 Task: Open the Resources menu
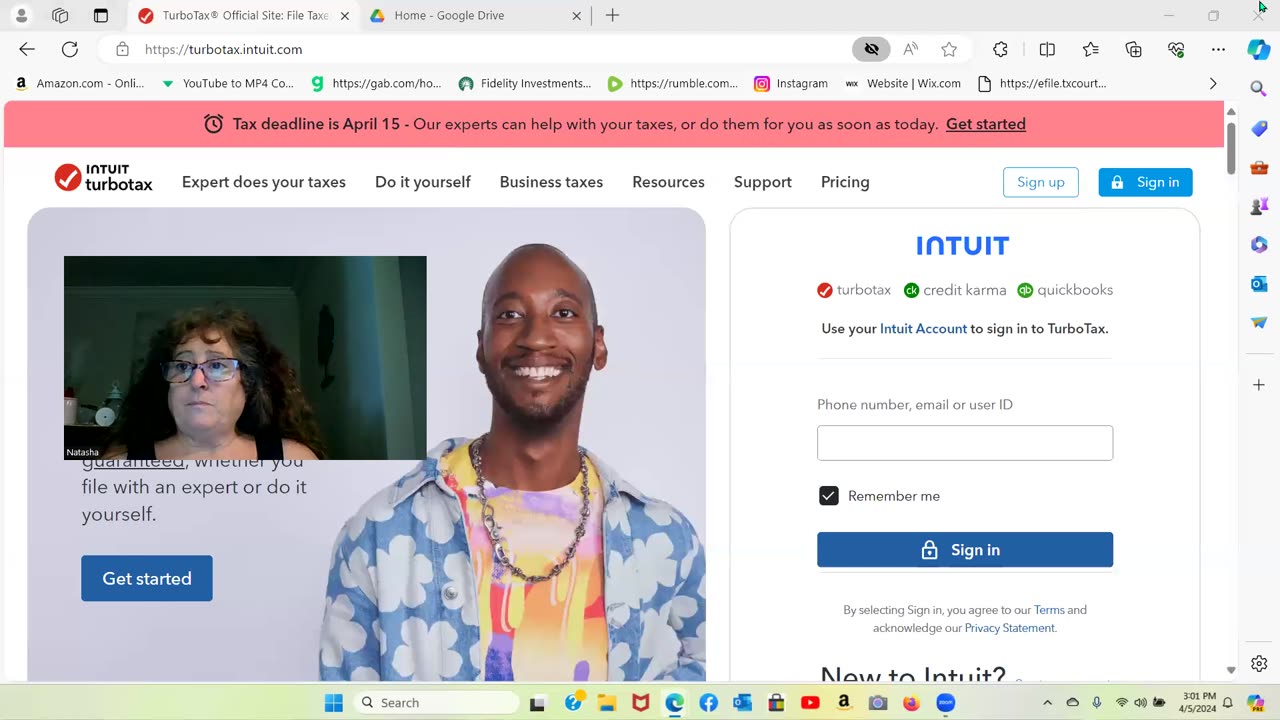[668, 182]
